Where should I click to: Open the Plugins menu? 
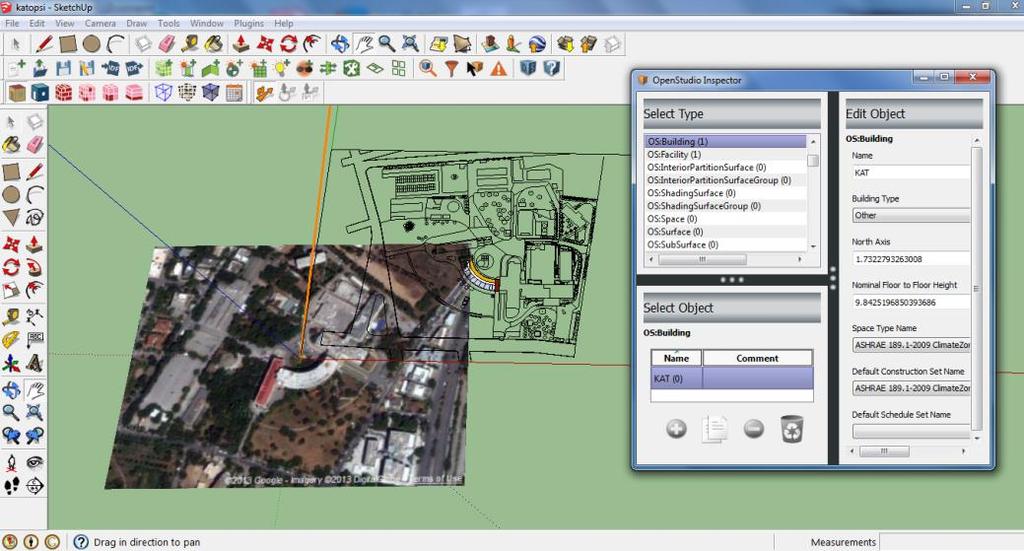[249, 23]
